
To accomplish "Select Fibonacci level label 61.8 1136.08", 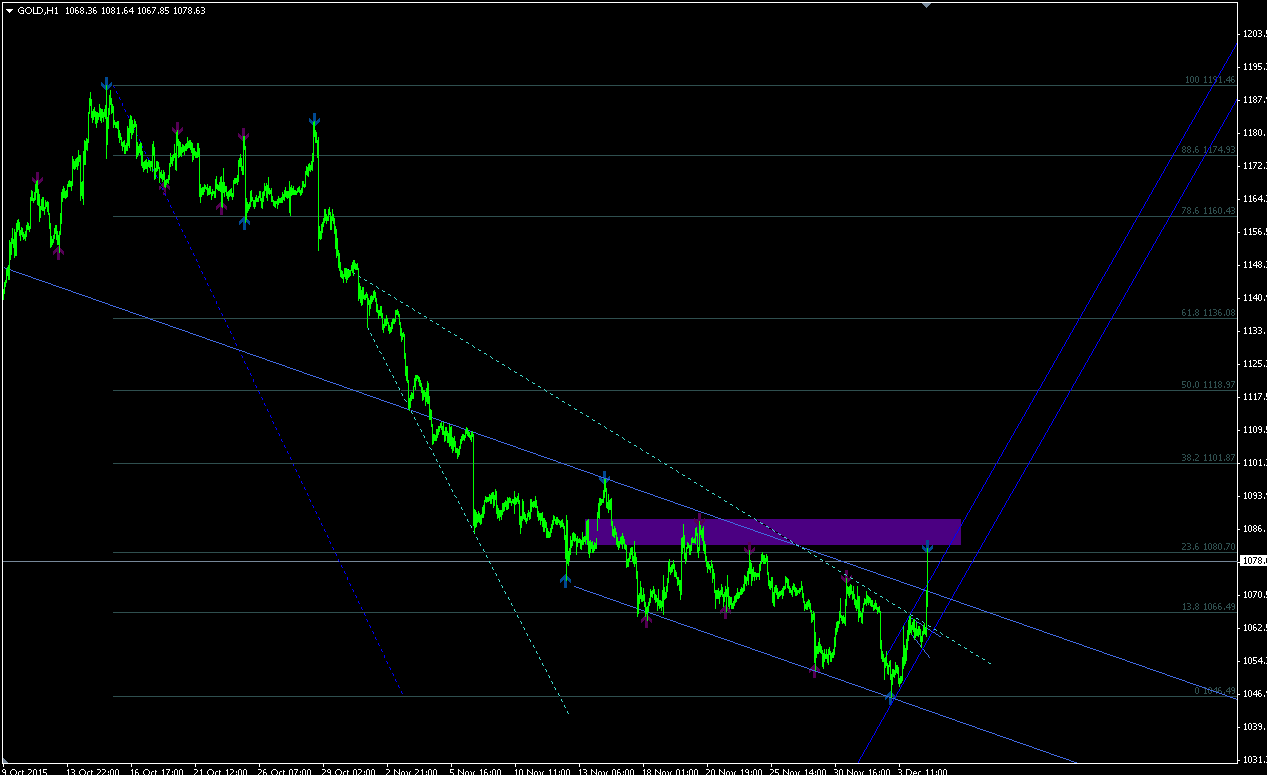I will point(1208,313).
